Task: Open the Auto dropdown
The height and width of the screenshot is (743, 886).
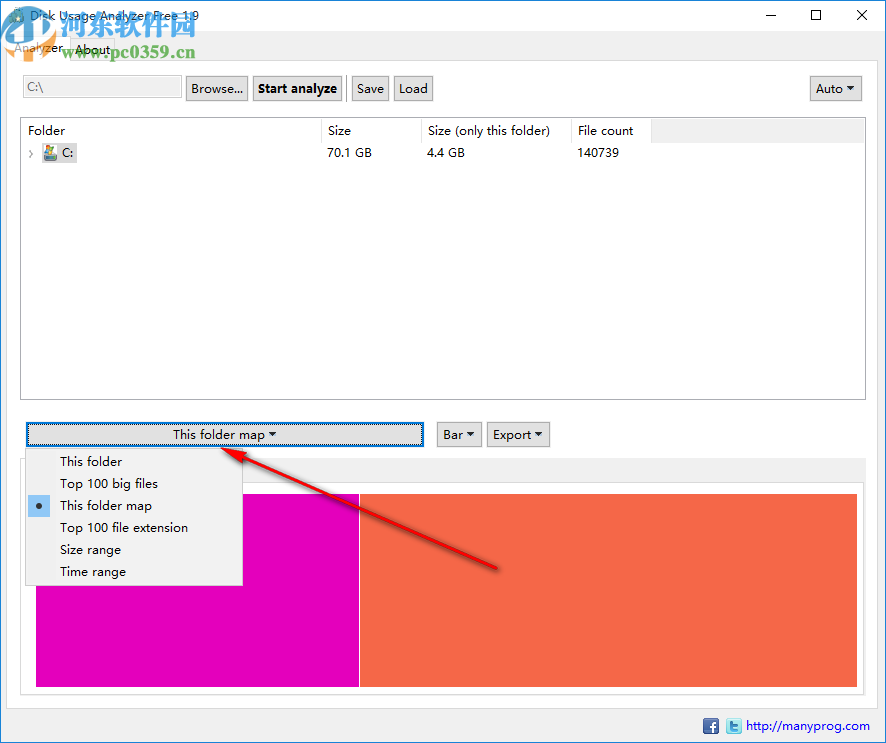Action: coord(835,88)
